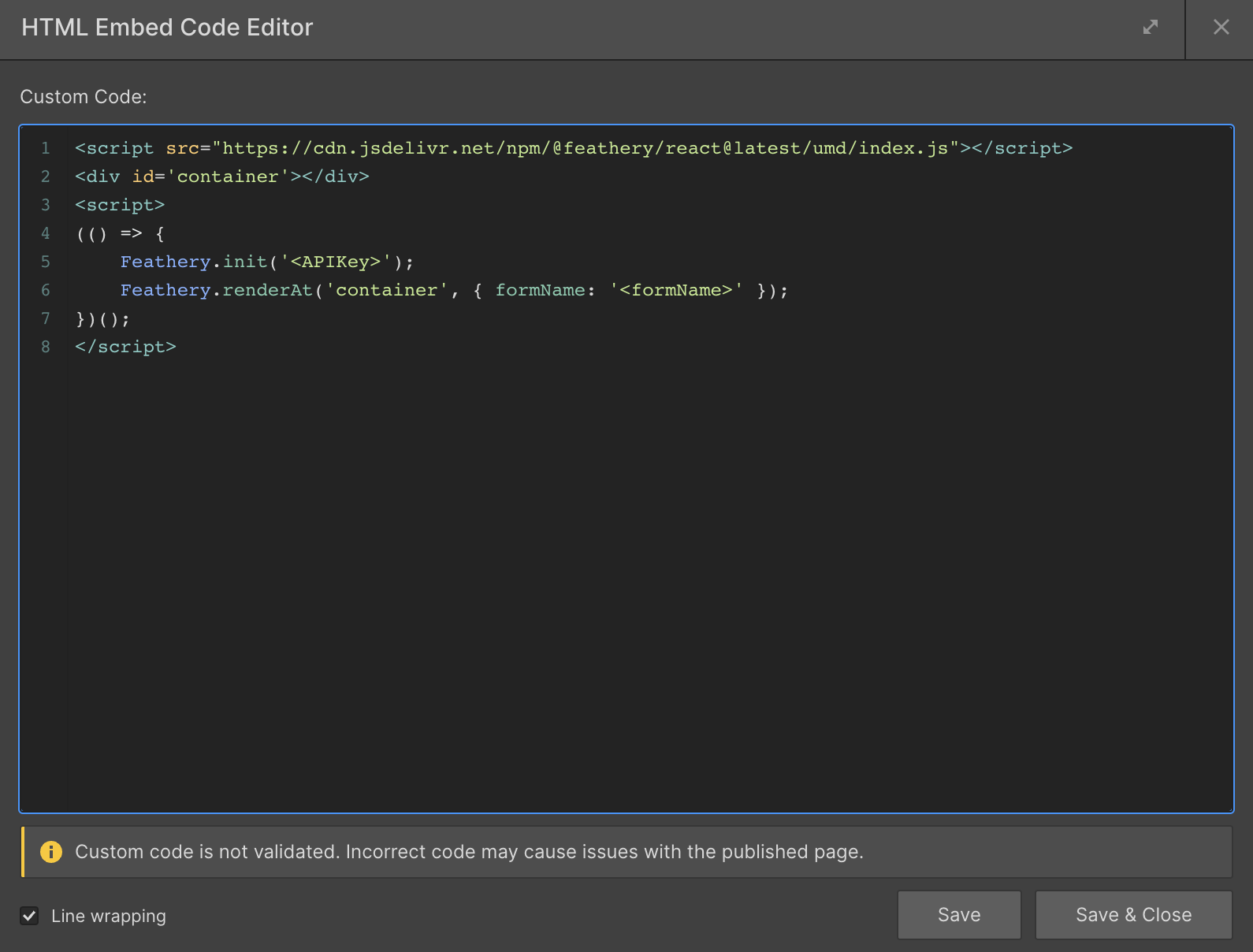This screenshot has height=952, width=1253.
Task: Click Save & Close button
Action: point(1133,915)
